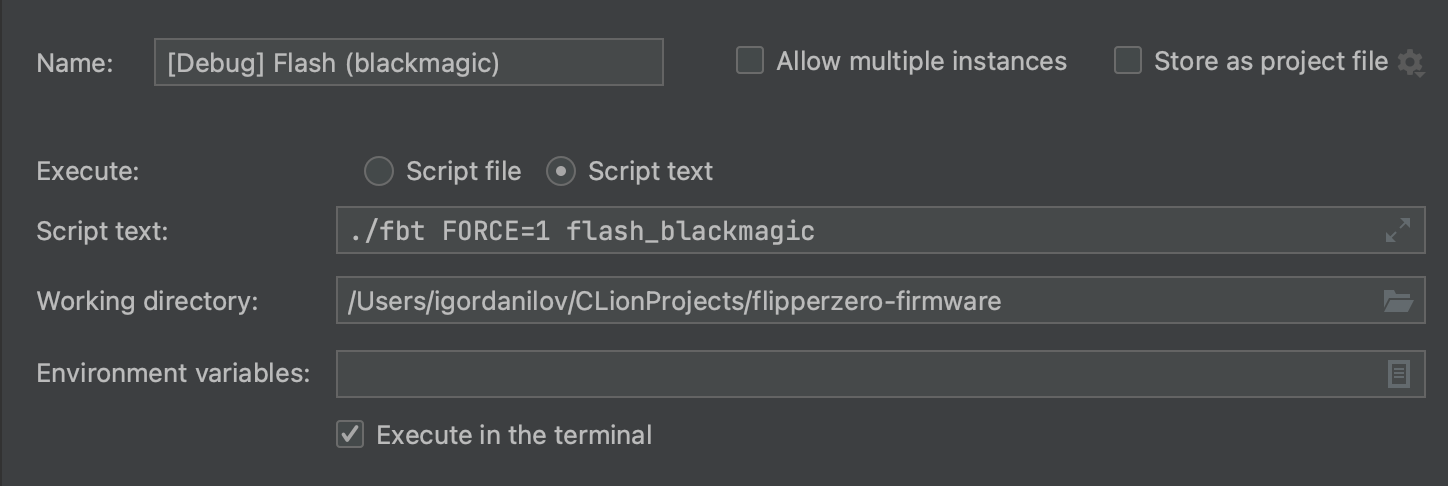This screenshot has height=486, width=1448.
Task: Click the 'Script text:' field label
Action: click(x=102, y=231)
